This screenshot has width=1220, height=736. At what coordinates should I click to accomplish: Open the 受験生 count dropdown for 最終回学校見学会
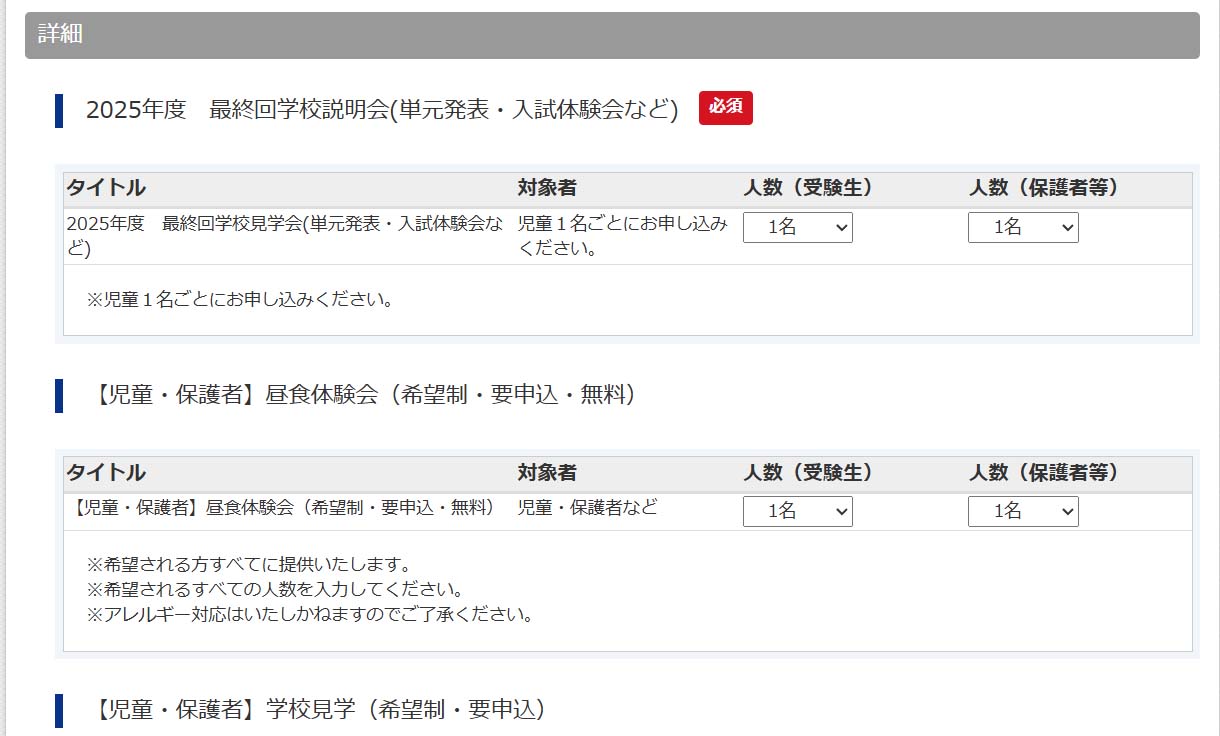click(797, 228)
